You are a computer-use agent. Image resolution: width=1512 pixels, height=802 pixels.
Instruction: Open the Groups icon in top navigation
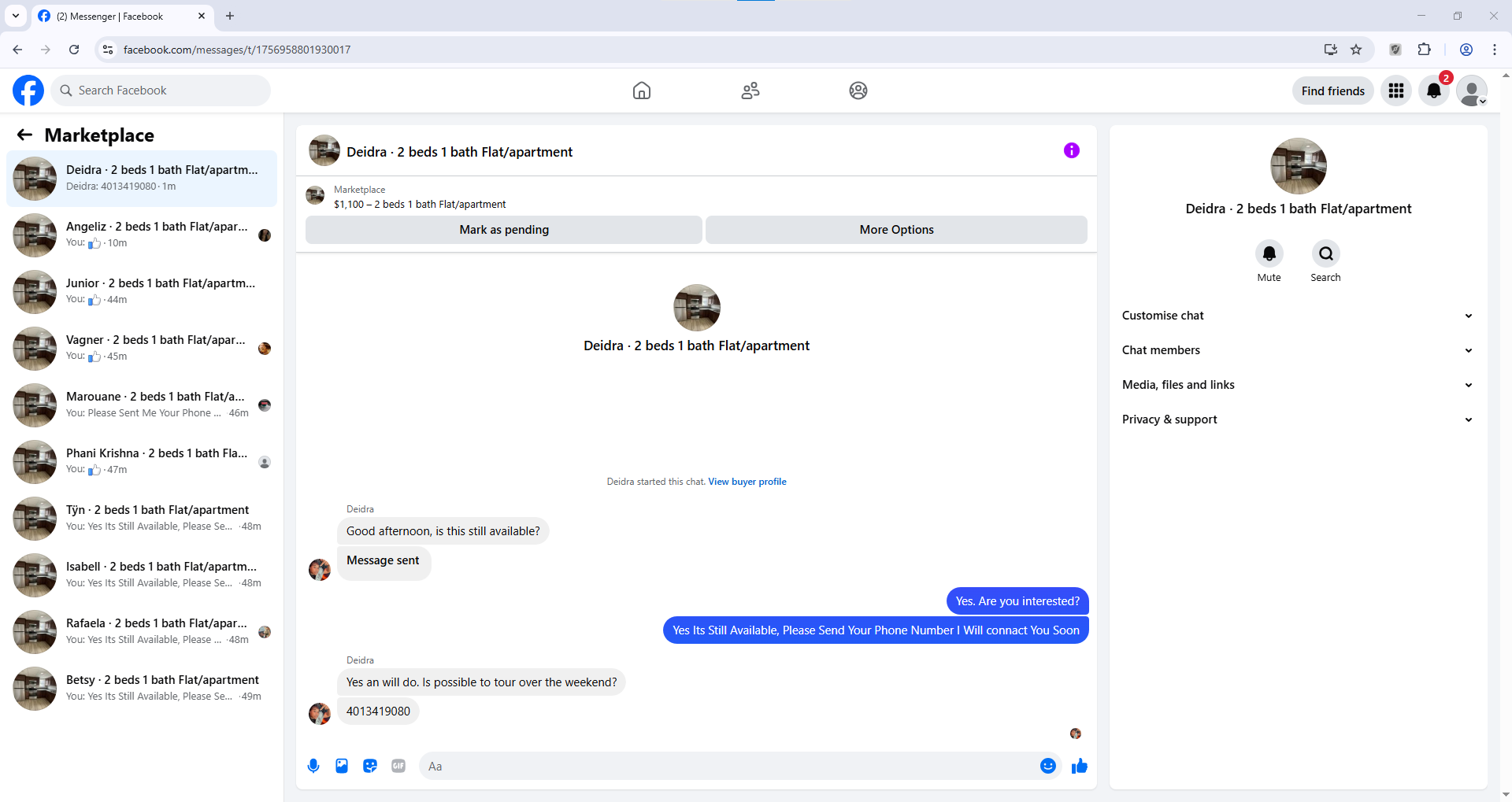coord(858,91)
